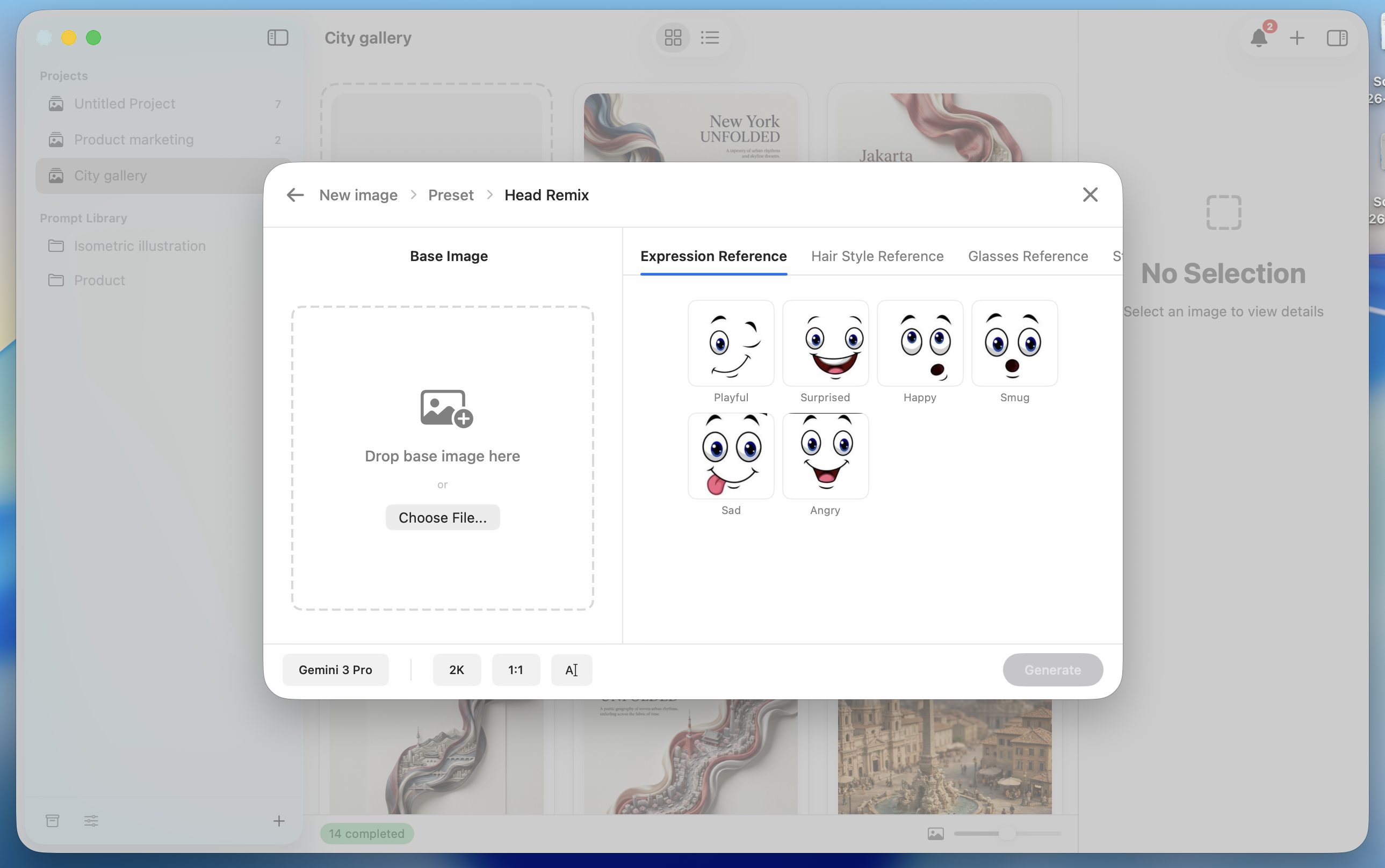Screen dimensions: 1385x868
Task: Select the Angry expression
Action: click(825, 455)
